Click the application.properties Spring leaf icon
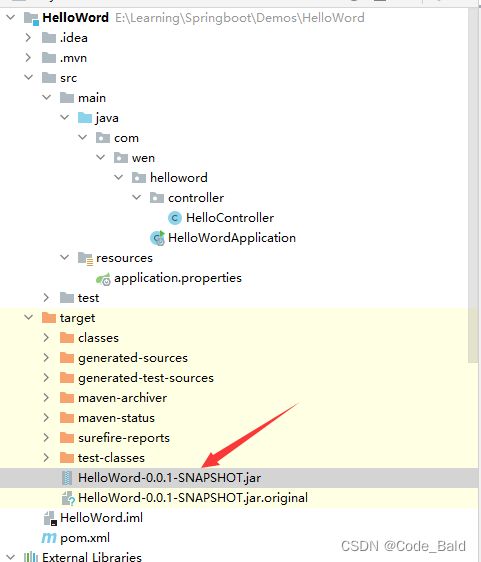Viewport: 481px width, 562px height. pos(103,279)
